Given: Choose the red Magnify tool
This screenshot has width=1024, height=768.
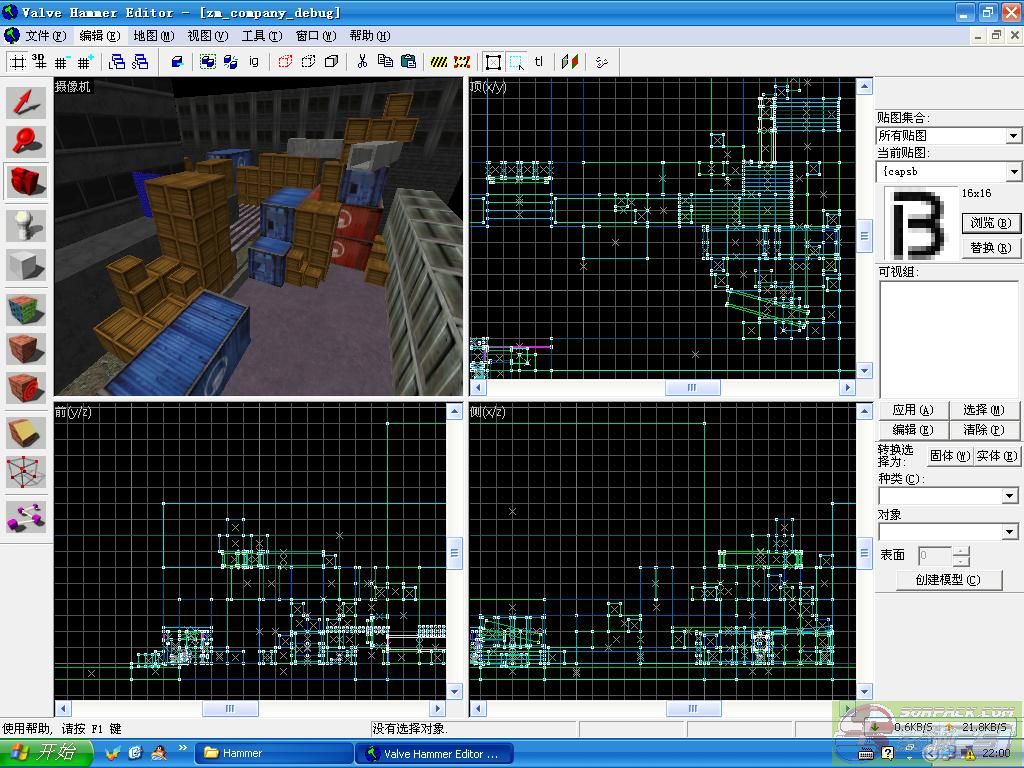Looking at the screenshot, I should [27, 141].
